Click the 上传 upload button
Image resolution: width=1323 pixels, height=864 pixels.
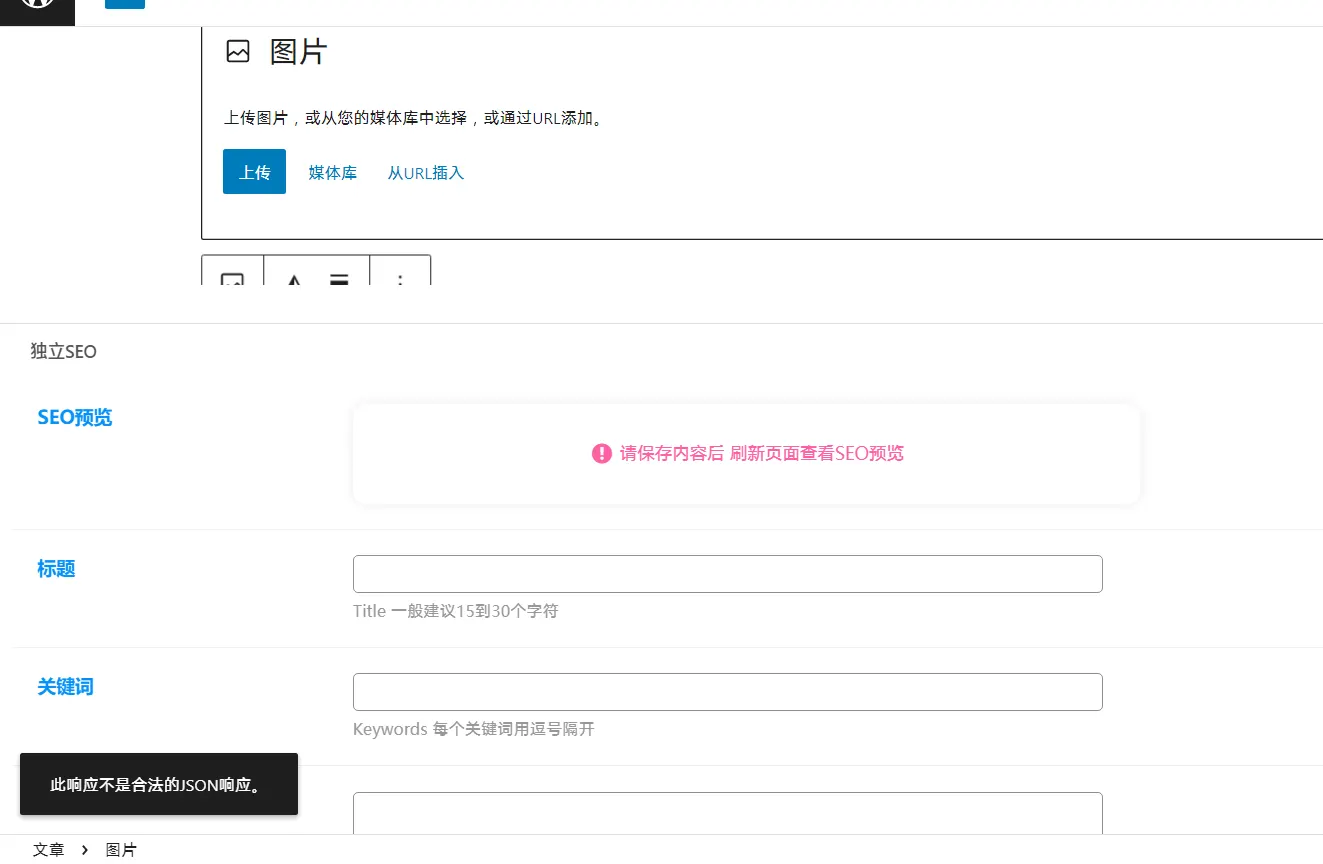point(254,172)
